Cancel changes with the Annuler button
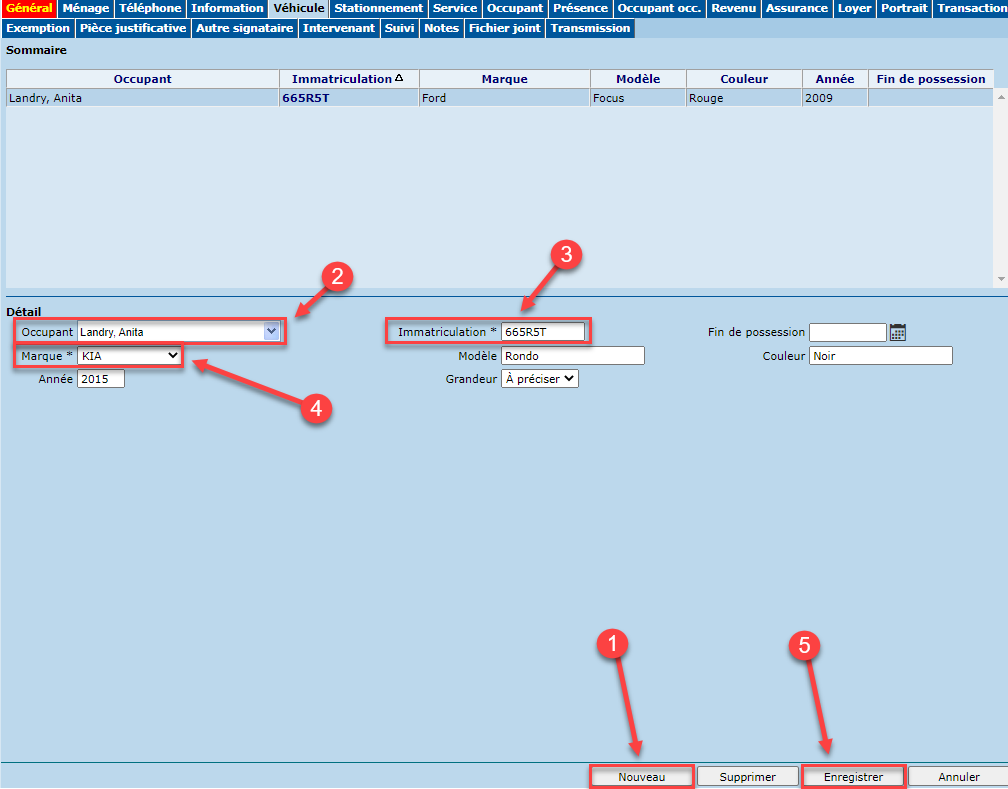This screenshot has height=789, width=1008. 957,777
